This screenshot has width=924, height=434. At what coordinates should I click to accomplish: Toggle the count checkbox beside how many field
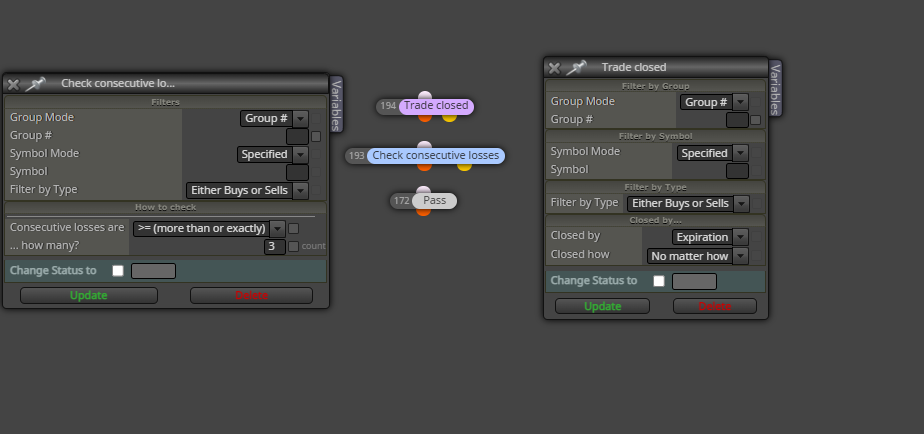[x=293, y=246]
